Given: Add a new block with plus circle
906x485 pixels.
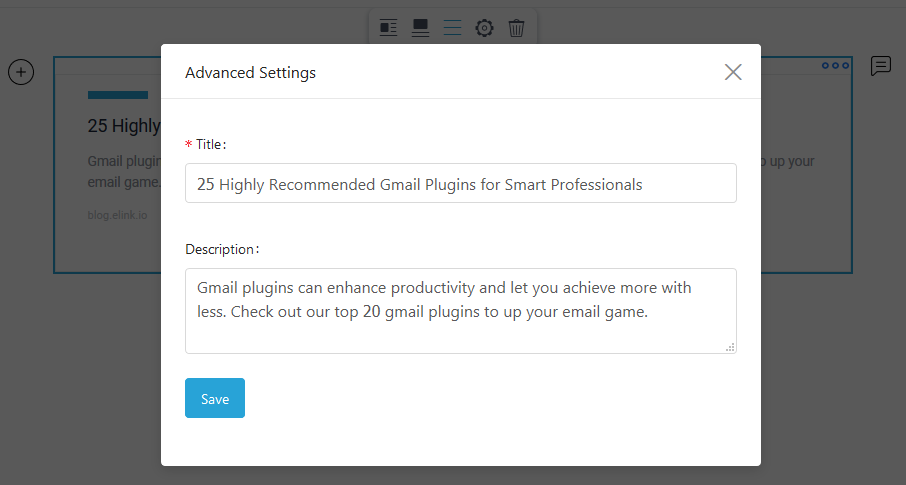Looking at the screenshot, I should pyautogui.click(x=21, y=72).
